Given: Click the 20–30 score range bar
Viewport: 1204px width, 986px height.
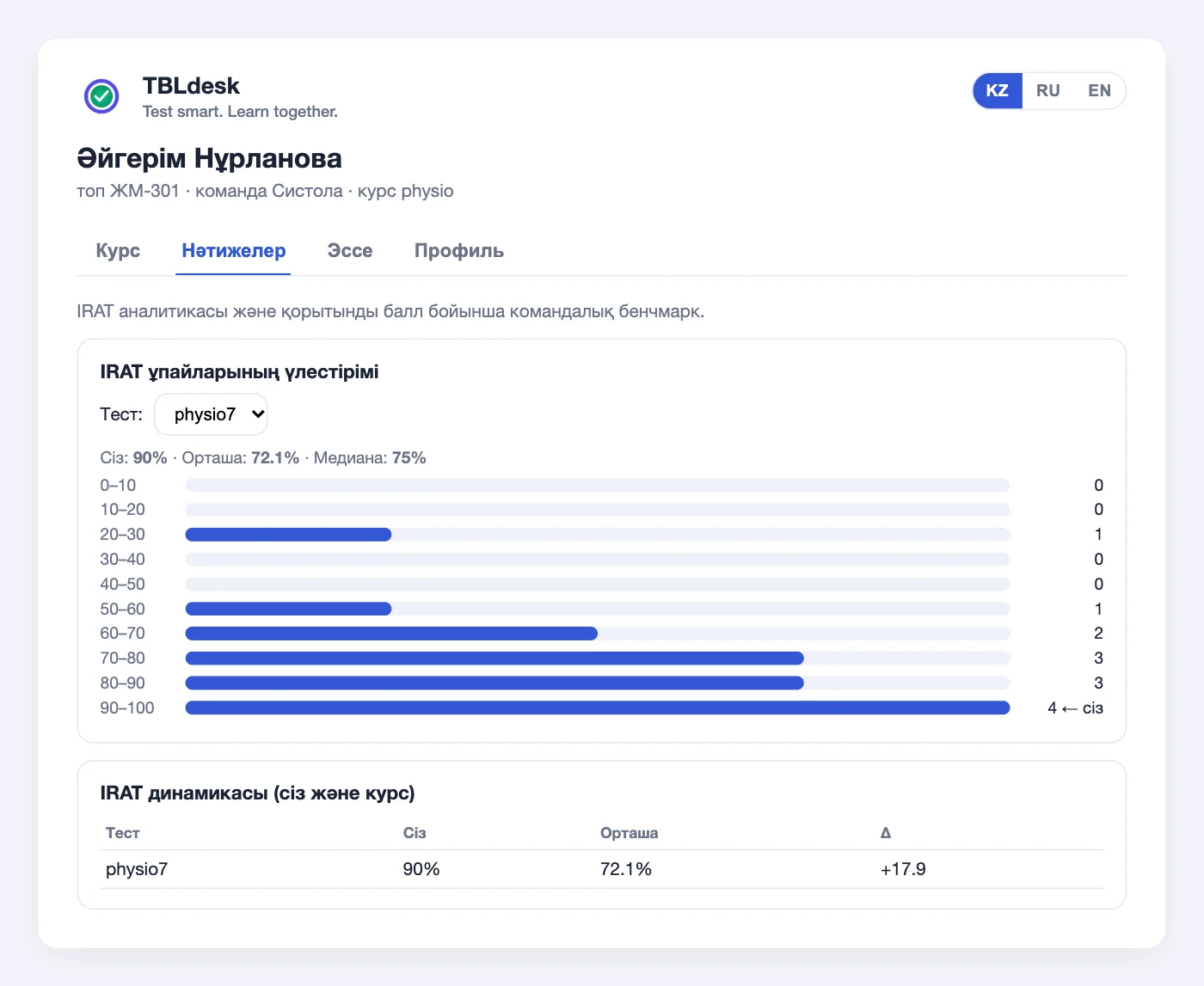Looking at the screenshot, I should (598, 535).
